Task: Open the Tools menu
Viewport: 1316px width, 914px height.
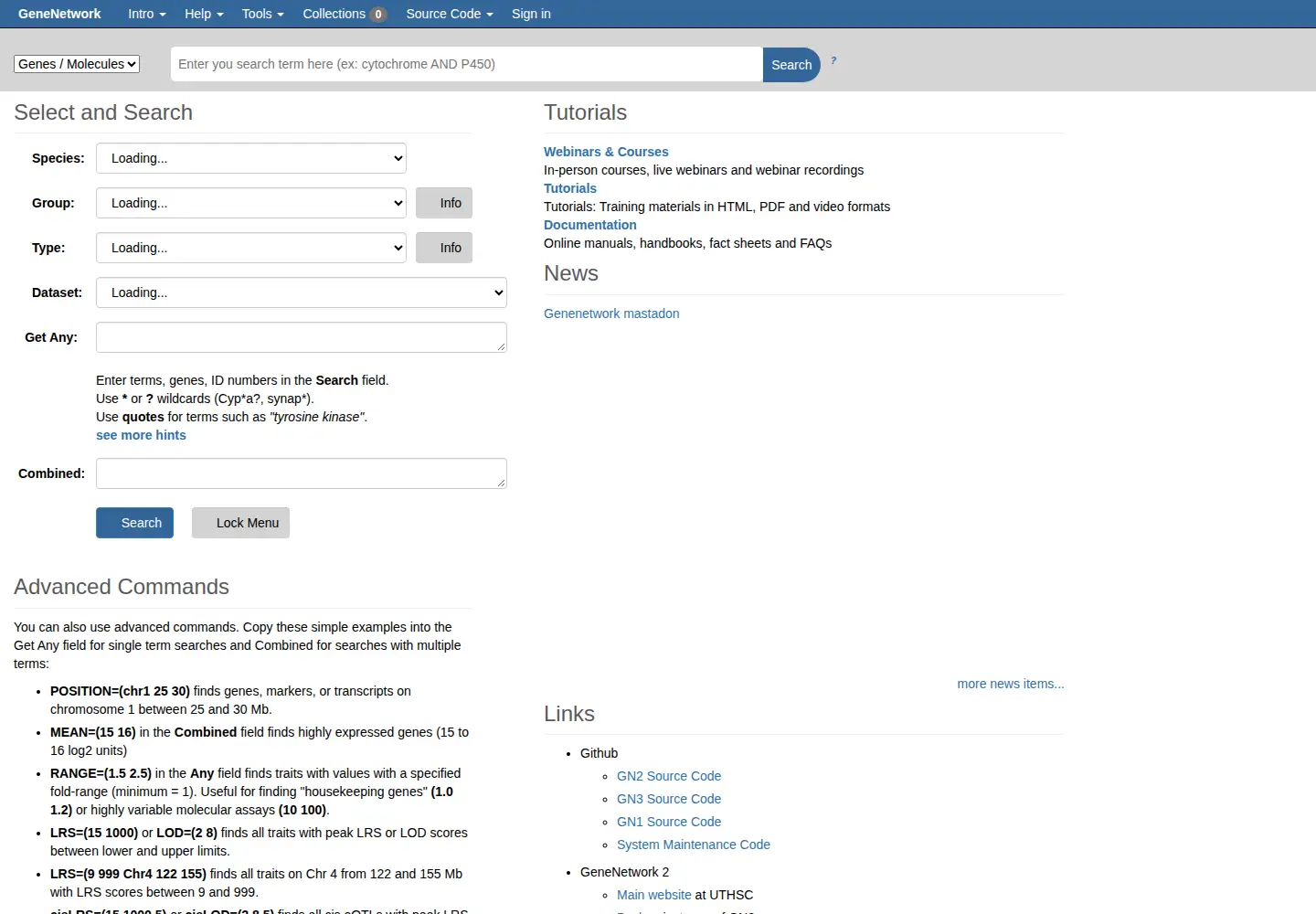Action: [263, 14]
